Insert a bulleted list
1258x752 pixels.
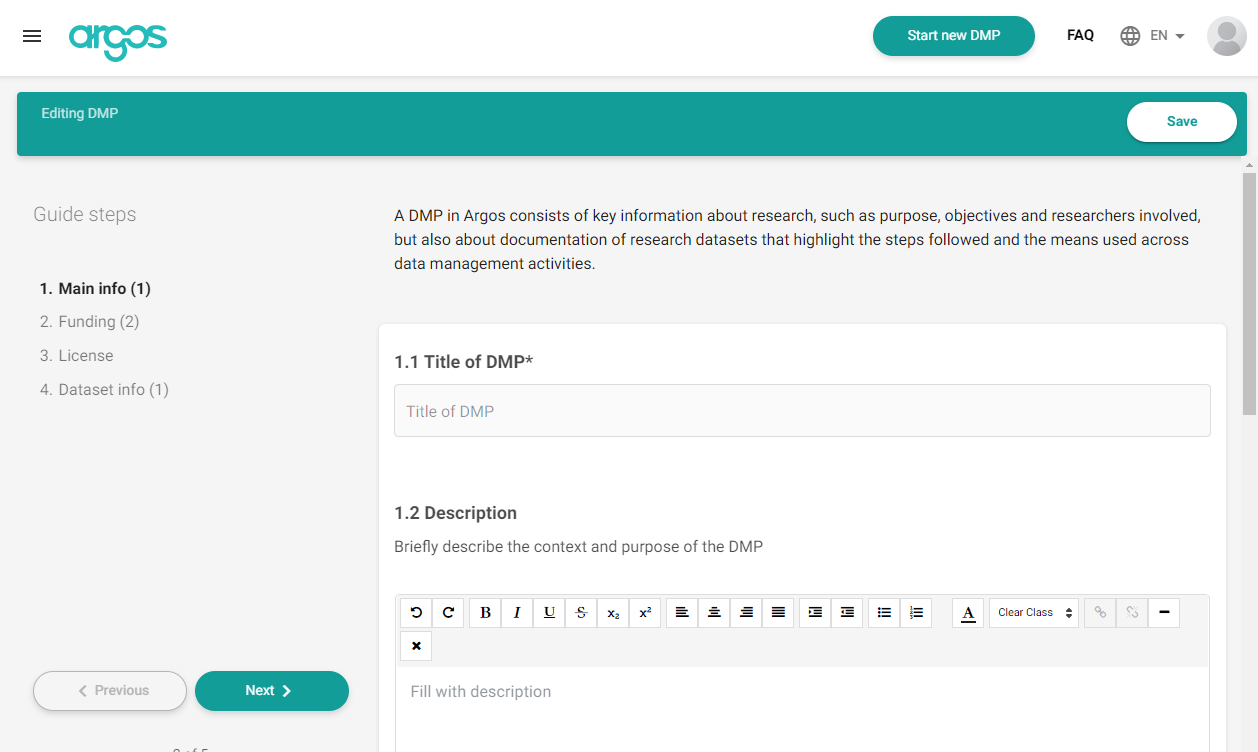(884, 612)
